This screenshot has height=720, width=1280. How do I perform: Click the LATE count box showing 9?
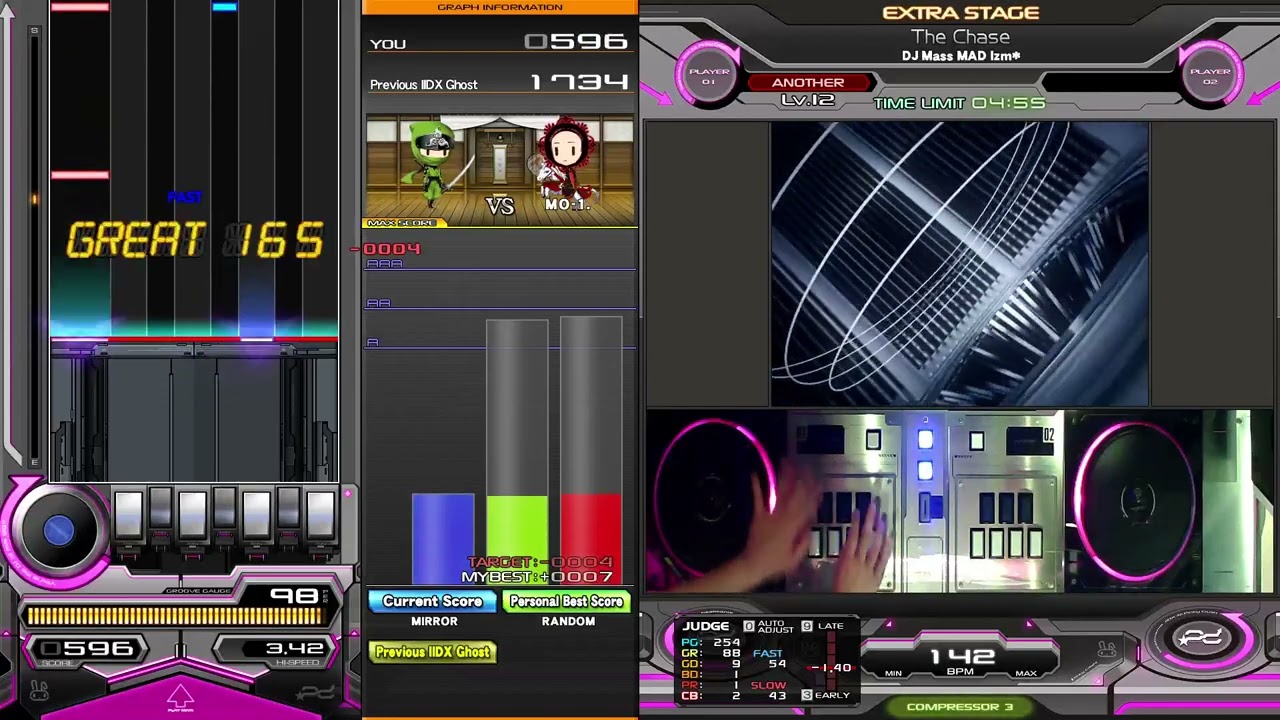807,626
